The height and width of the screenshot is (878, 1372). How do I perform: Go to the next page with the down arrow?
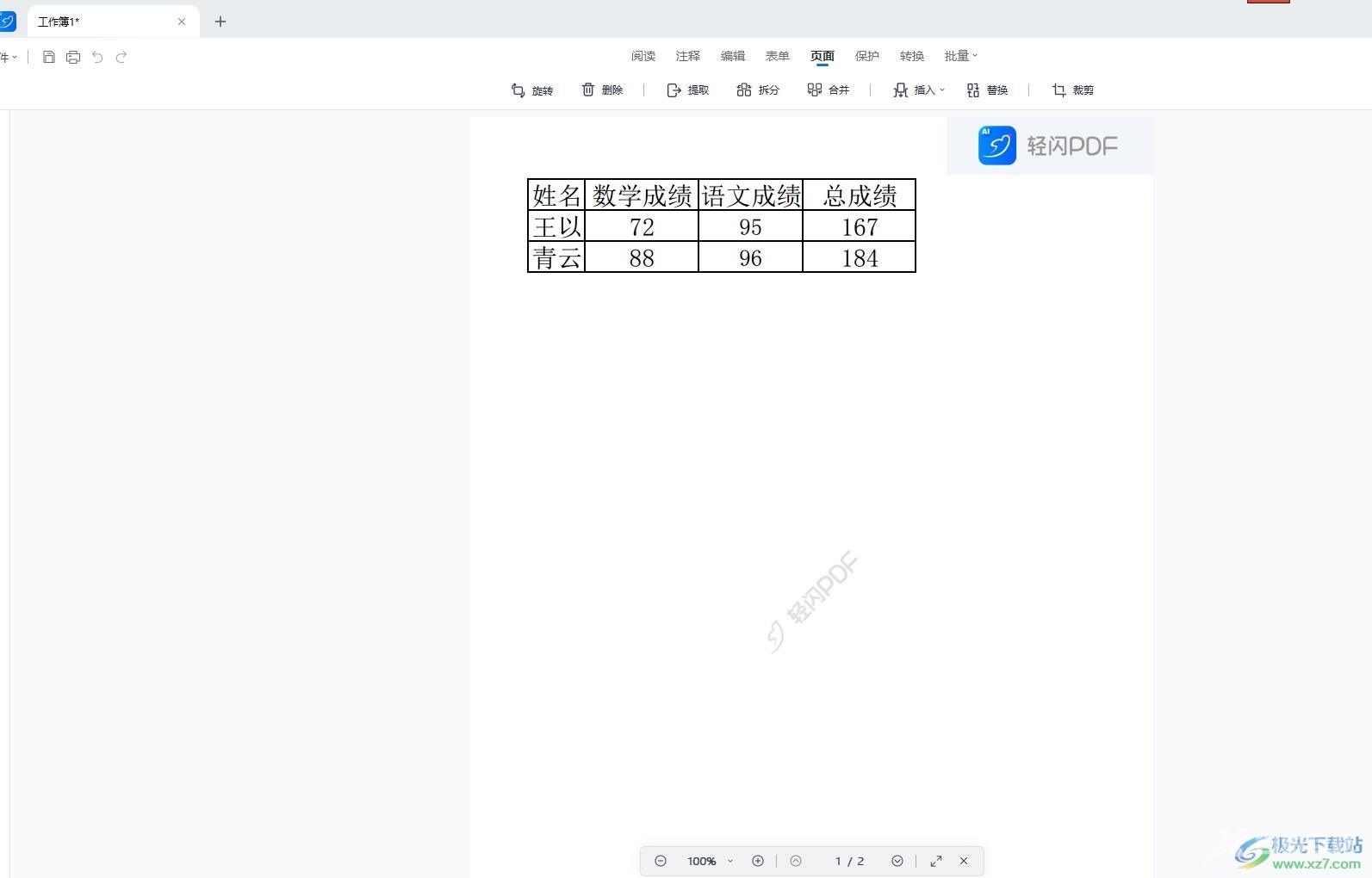coord(897,861)
